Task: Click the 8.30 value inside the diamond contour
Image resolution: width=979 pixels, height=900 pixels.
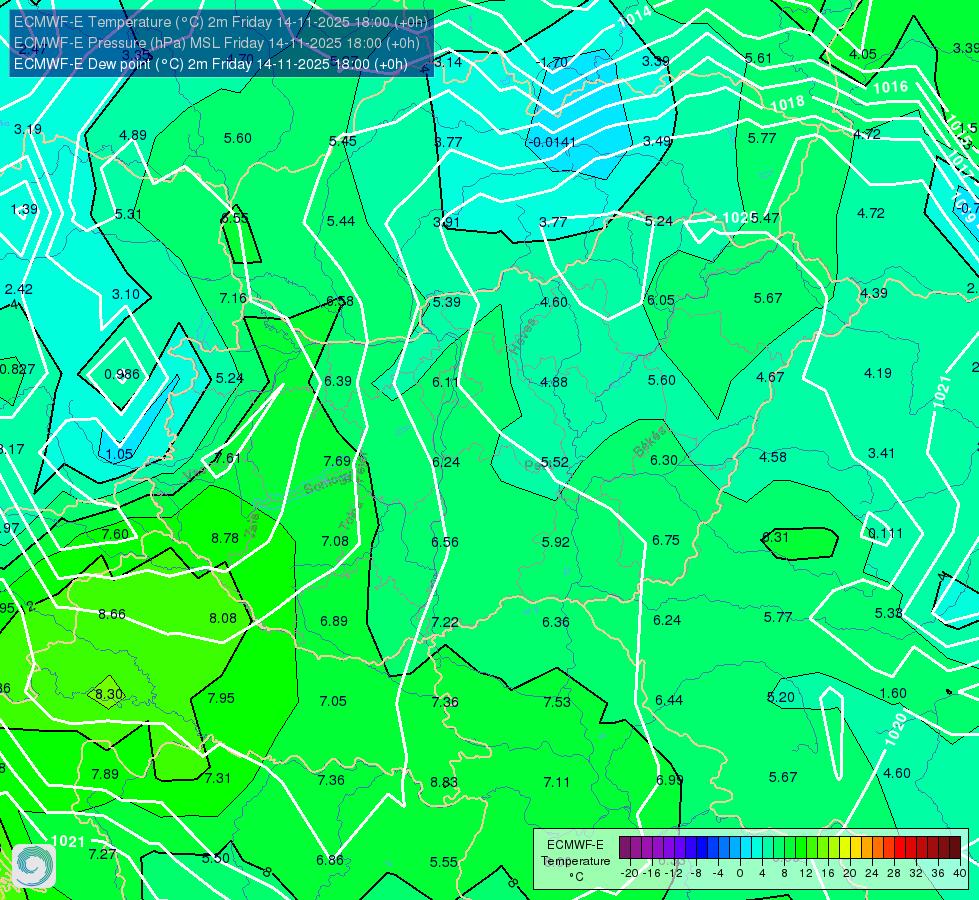Action: click(109, 694)
